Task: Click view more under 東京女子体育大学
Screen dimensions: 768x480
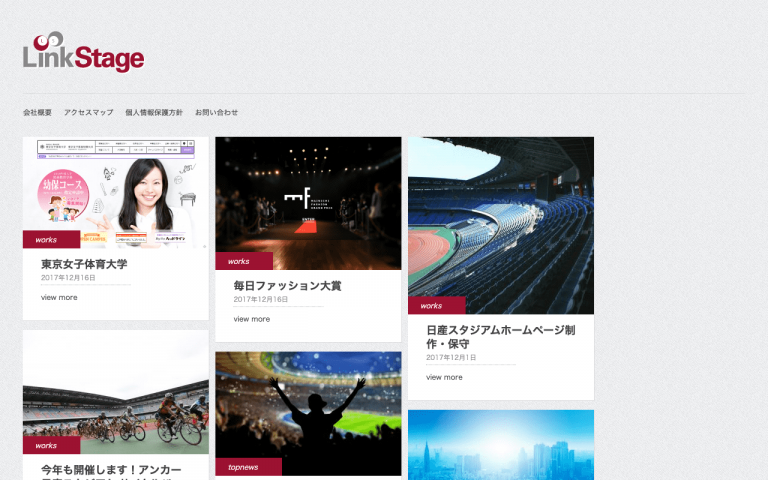Action: 59,297
